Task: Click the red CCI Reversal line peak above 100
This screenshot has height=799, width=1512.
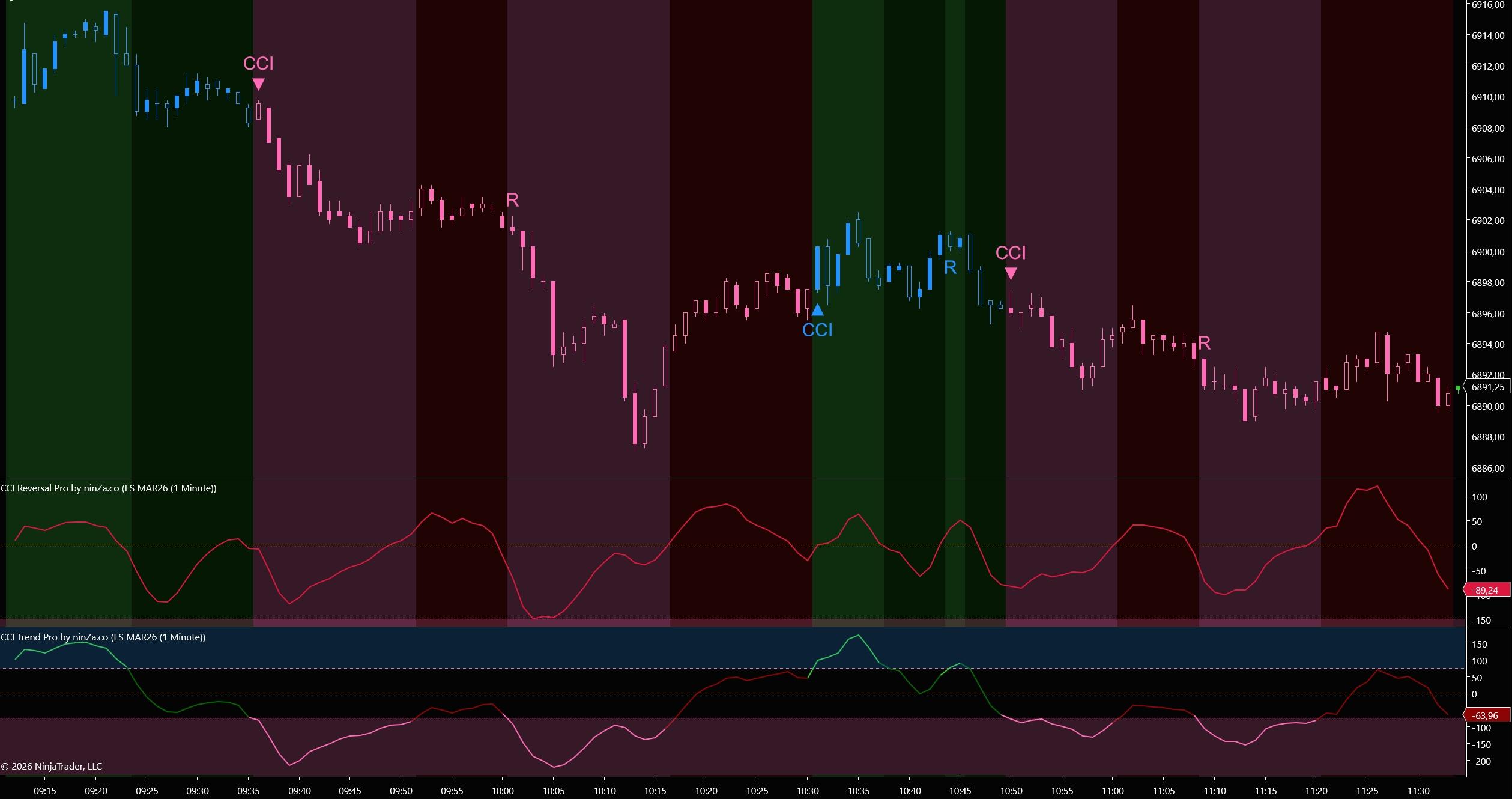Action: pyautogui.click(x=1376, y=487)
